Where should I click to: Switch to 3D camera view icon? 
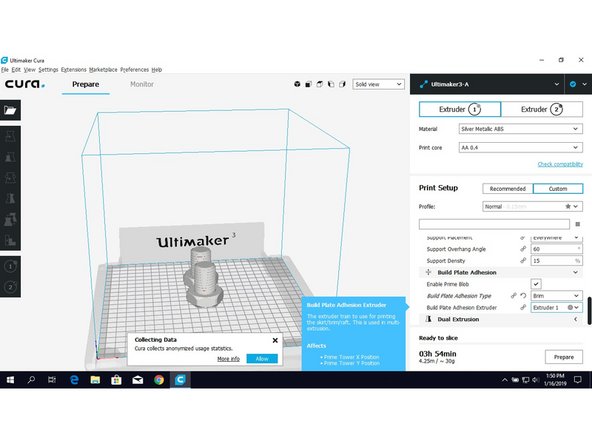[297, 84]
